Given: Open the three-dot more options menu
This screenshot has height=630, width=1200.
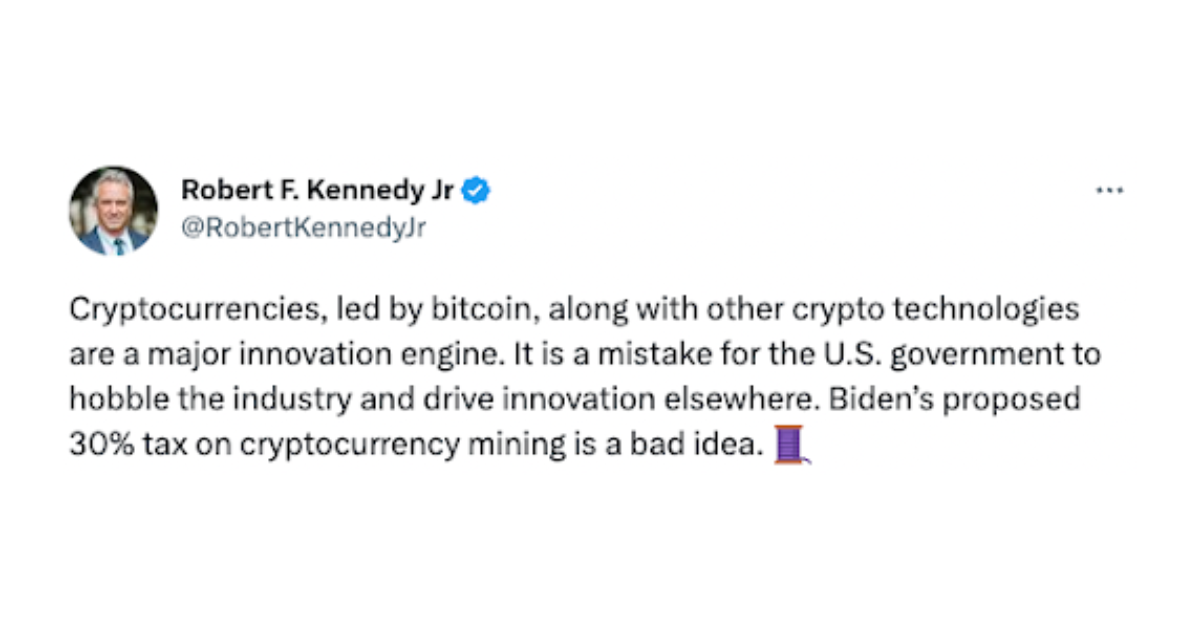Looking at the screenshot, I should [1110, 190].
